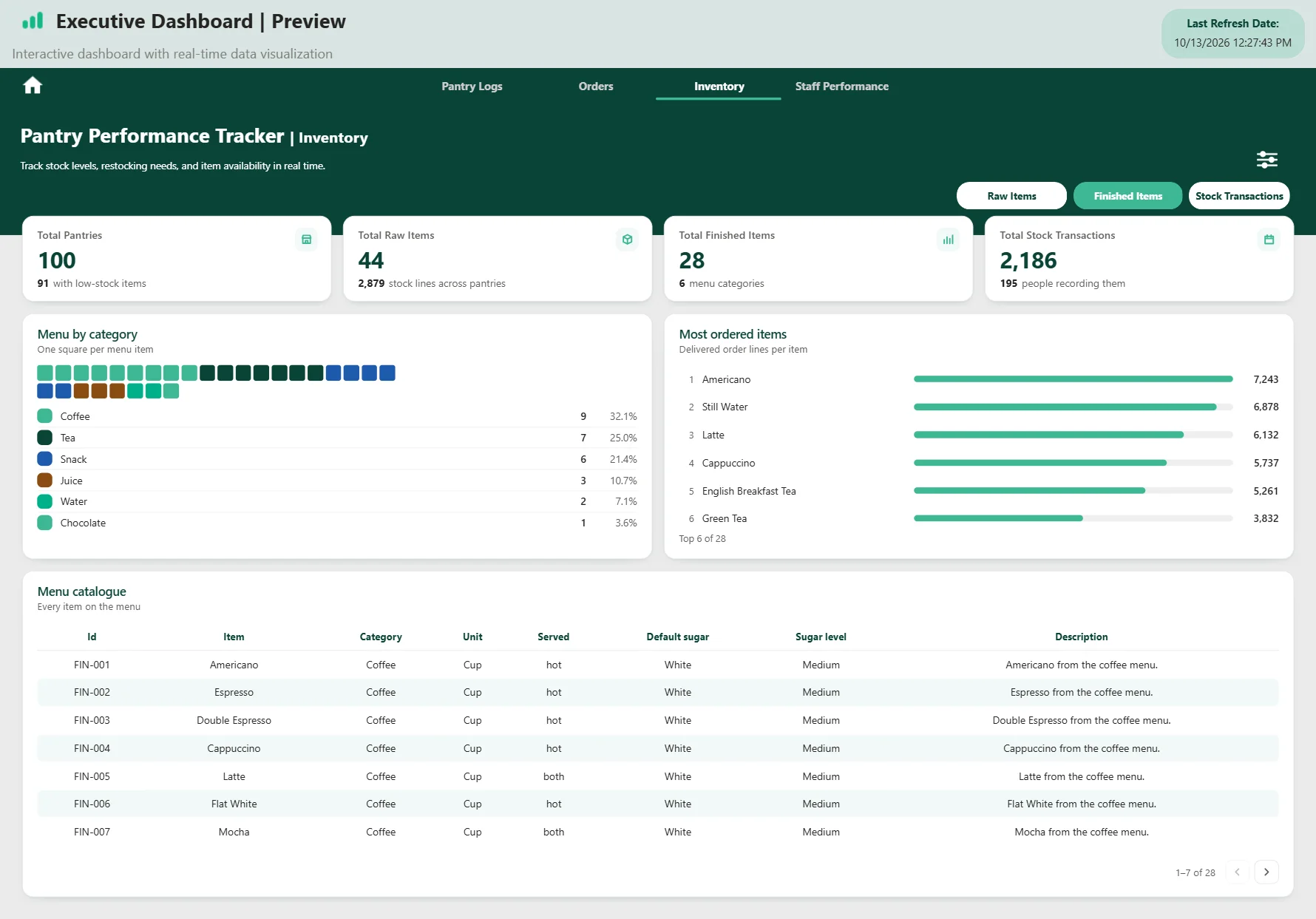Click the Total Raw Items box icon

pyautogui.click(x=627, y=240)
